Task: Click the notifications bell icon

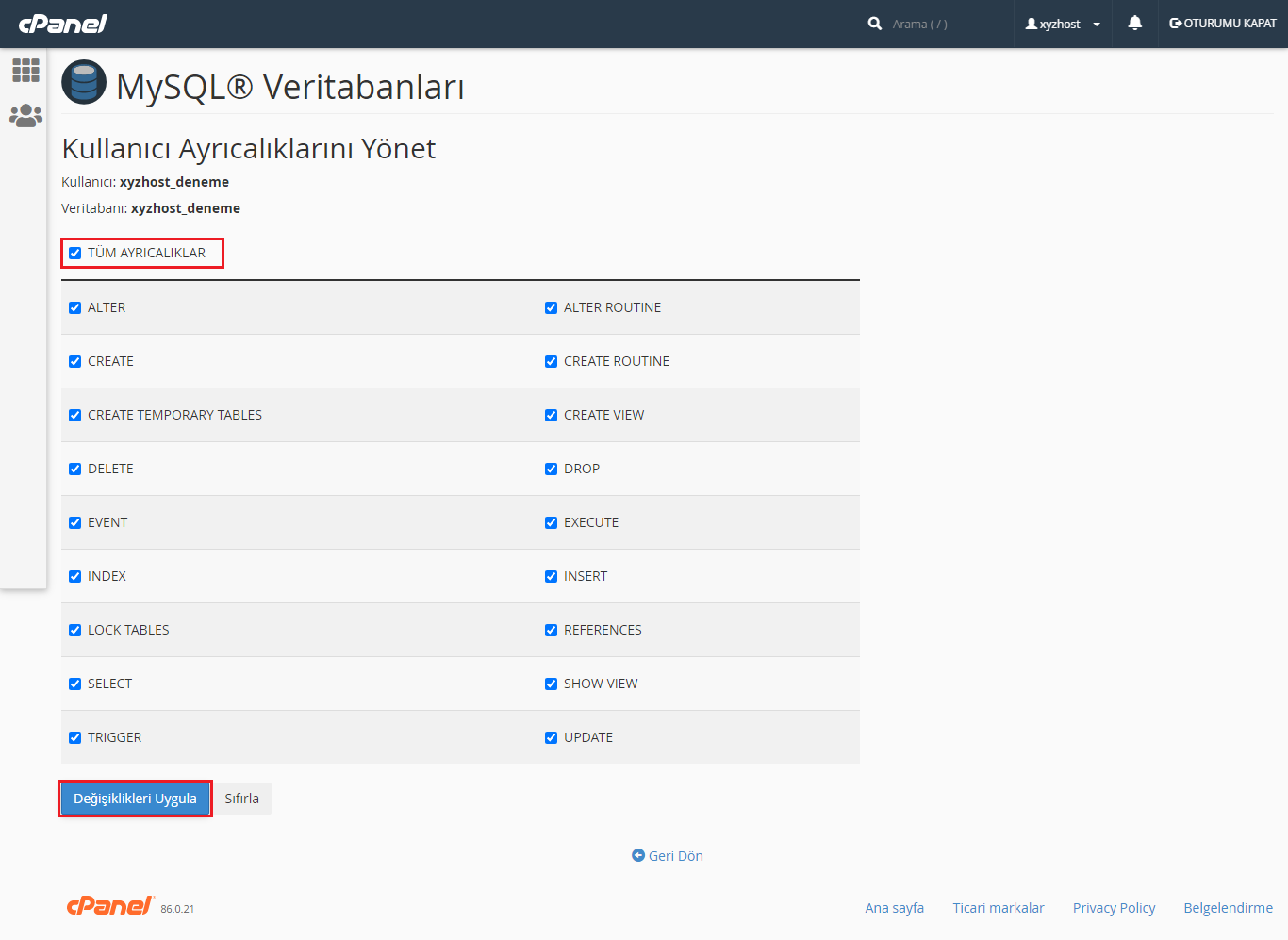Action: coord(1134,24)
